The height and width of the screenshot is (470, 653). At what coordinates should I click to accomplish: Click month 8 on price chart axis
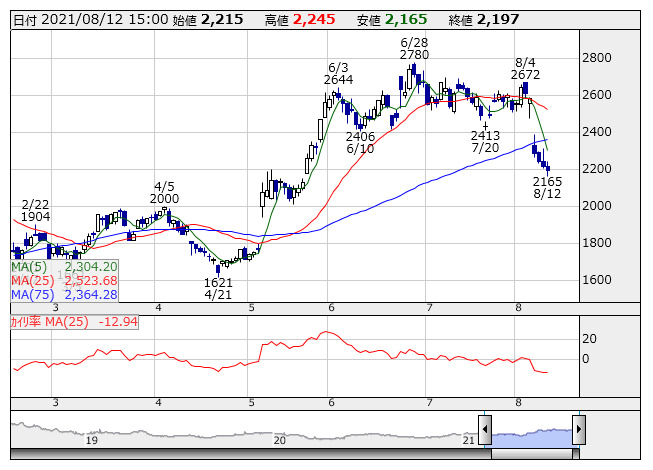(518, 308)
